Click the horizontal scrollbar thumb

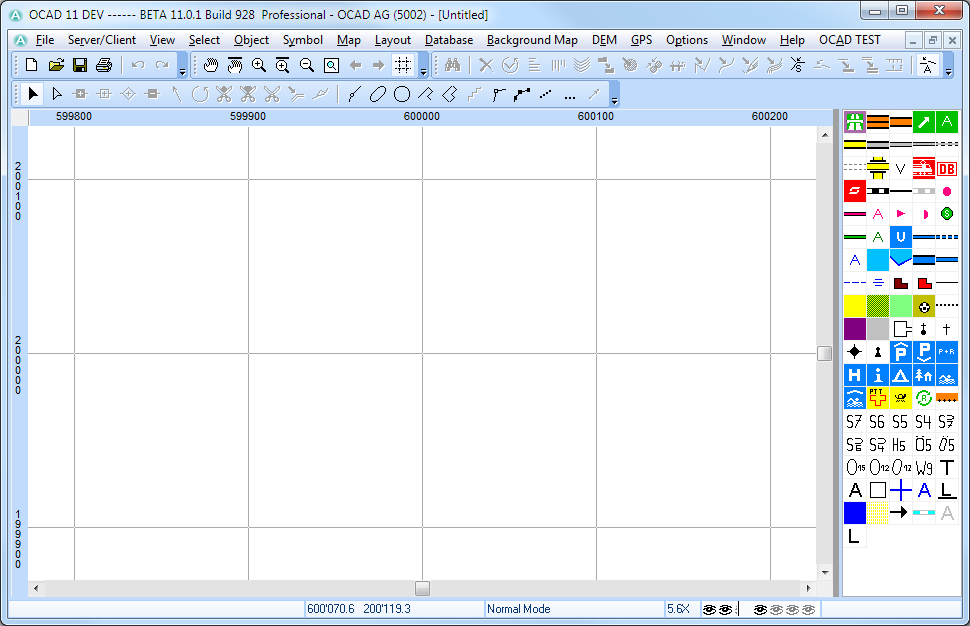(423, 588)
